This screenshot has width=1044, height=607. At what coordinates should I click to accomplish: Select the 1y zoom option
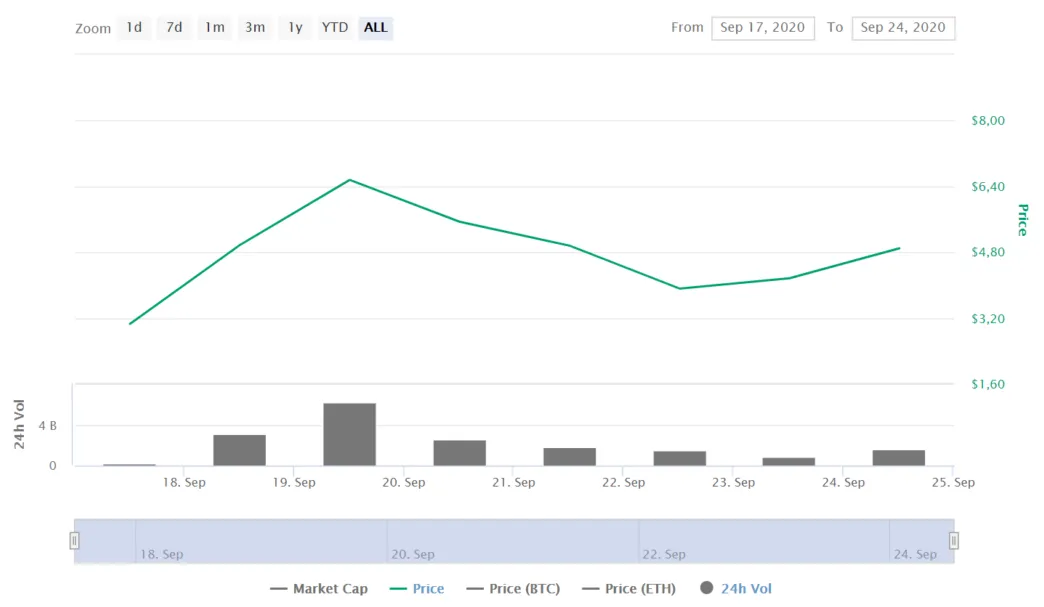pyautogui.click(x=295, y=28)
